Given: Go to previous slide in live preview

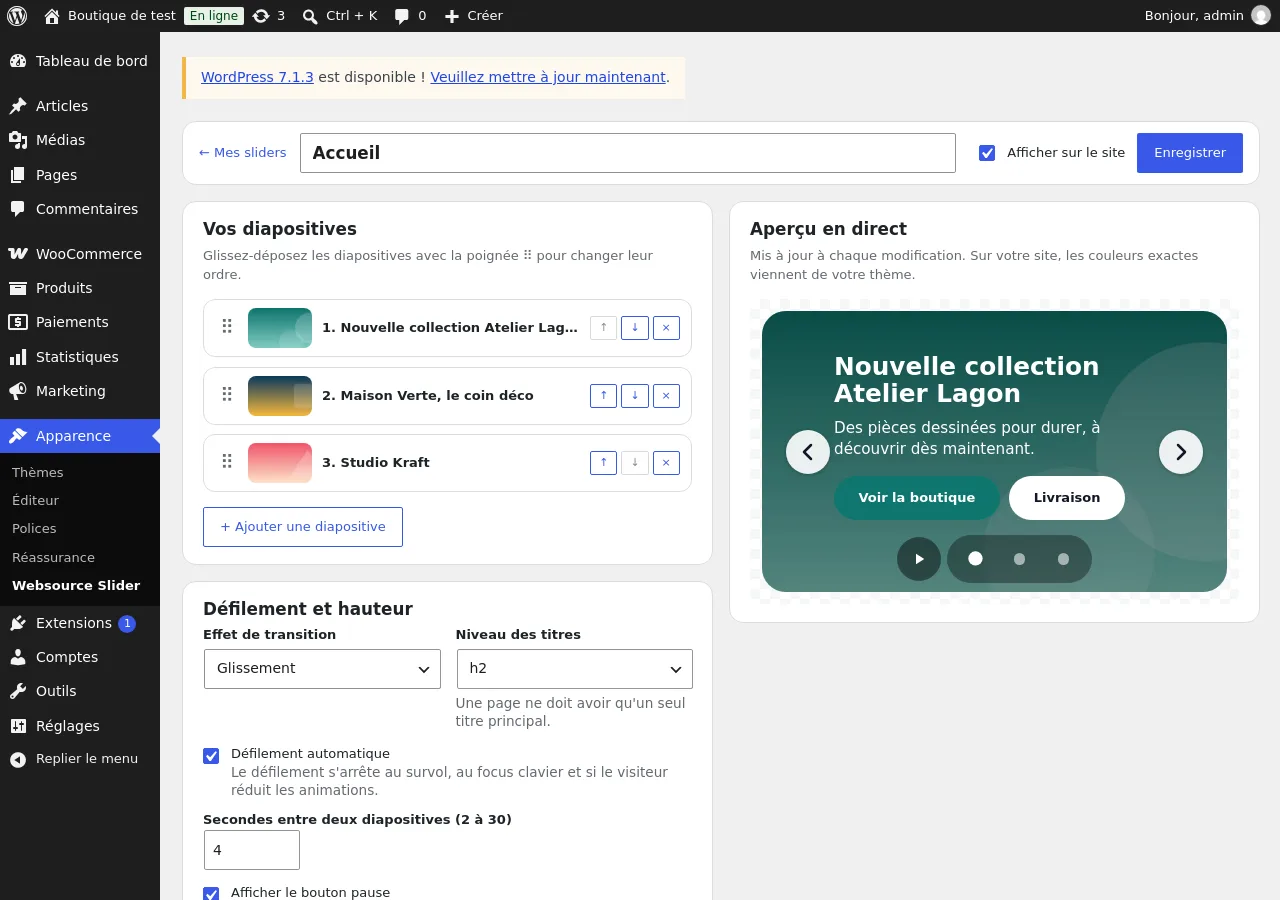Looking at the screenshot, I should click(x=808, y=452).
